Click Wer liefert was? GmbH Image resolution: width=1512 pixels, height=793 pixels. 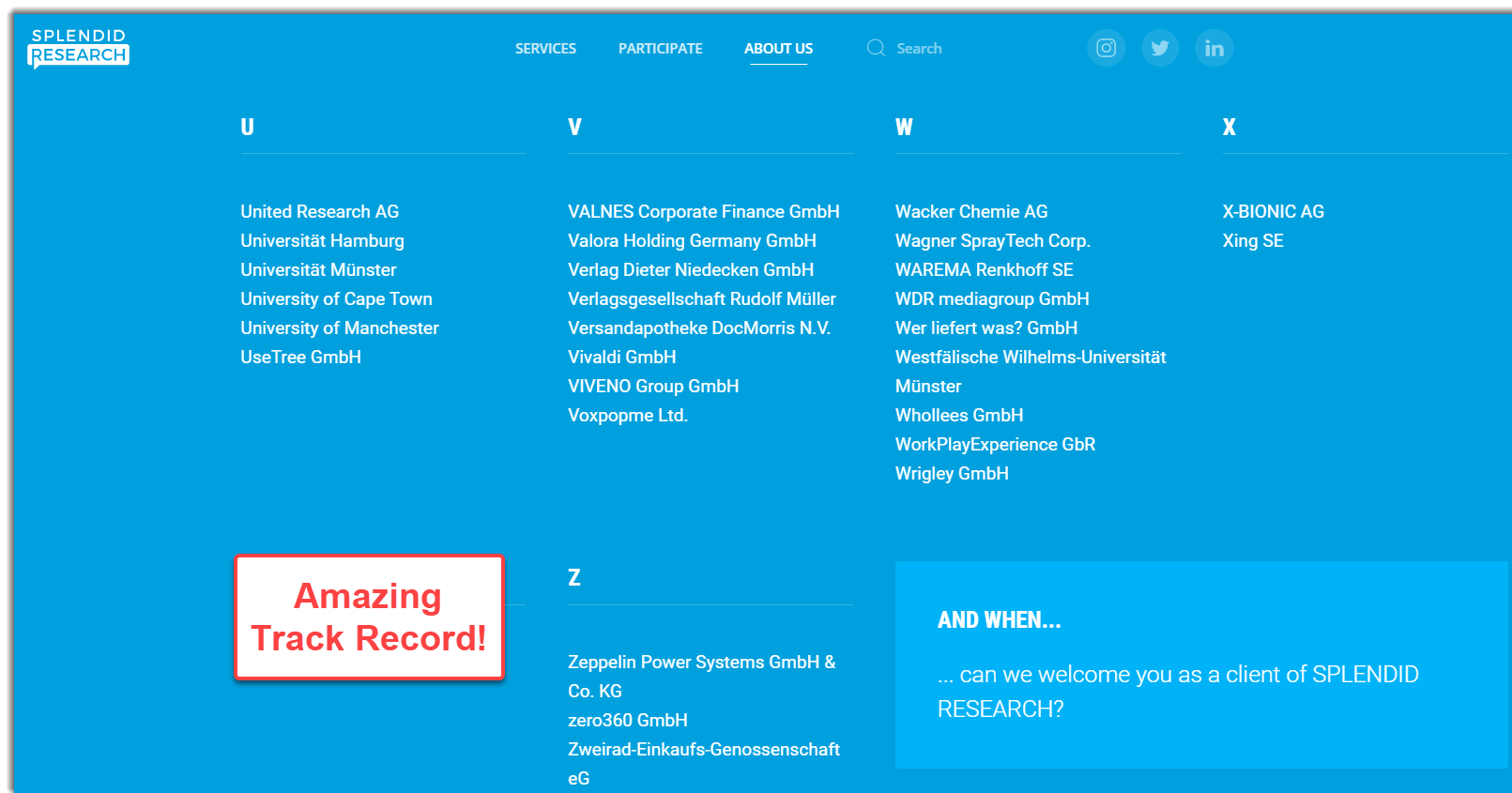coord(985,328)
